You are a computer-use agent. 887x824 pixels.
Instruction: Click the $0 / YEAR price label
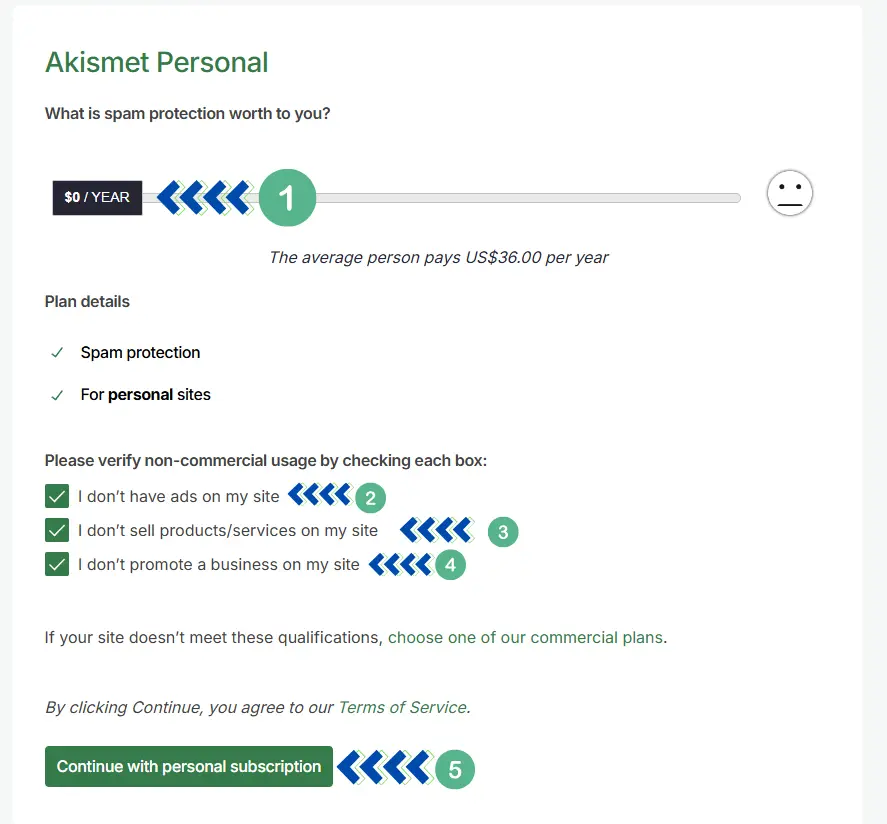click(x=97, y=198)
